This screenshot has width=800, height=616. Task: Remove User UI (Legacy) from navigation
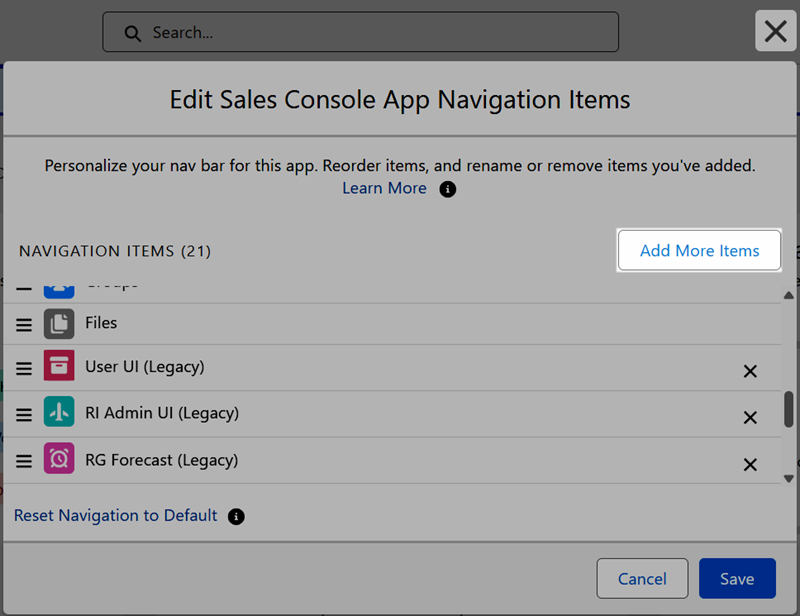click(750, 371)
